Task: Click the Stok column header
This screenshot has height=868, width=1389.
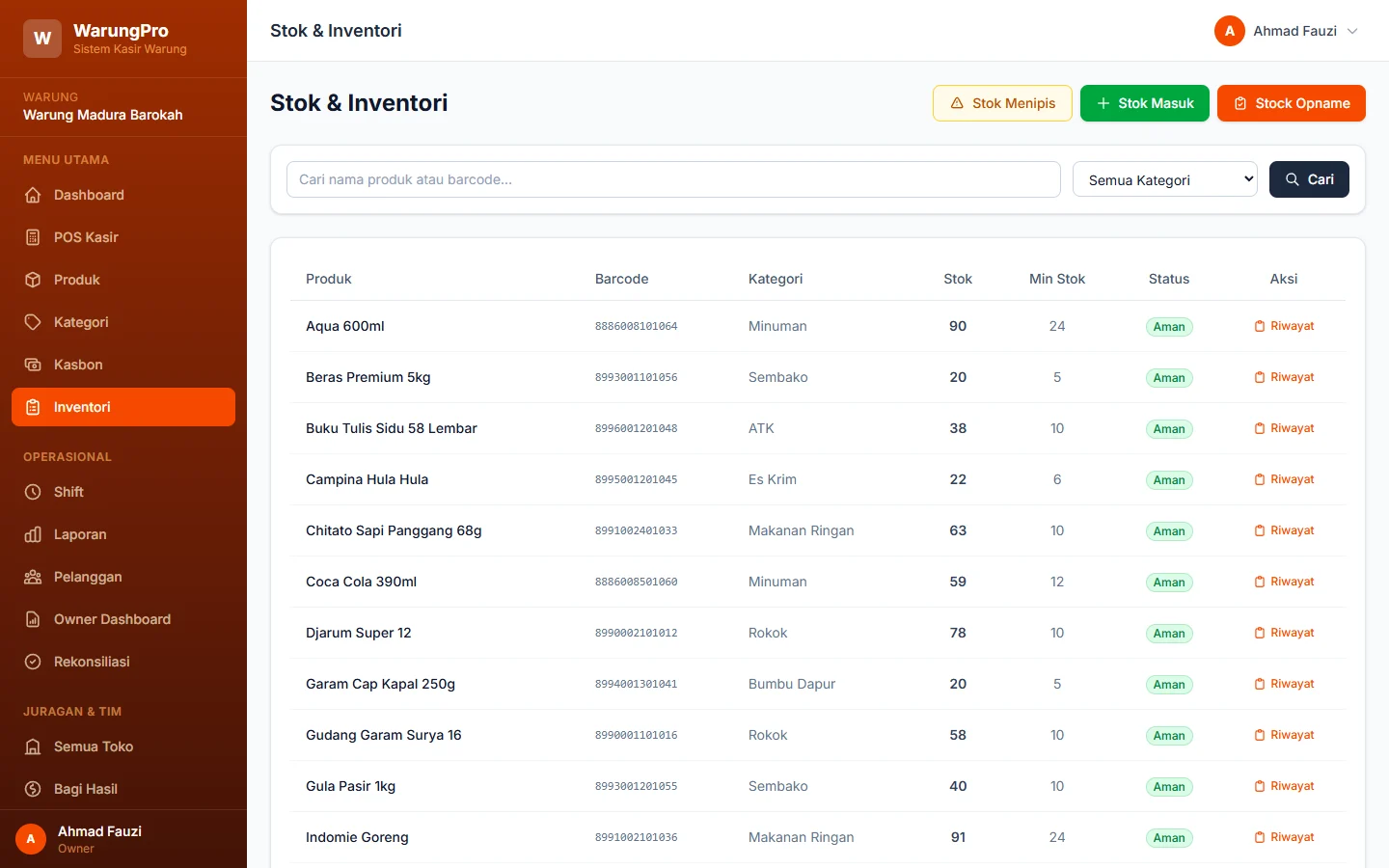Action: (958, 279)
